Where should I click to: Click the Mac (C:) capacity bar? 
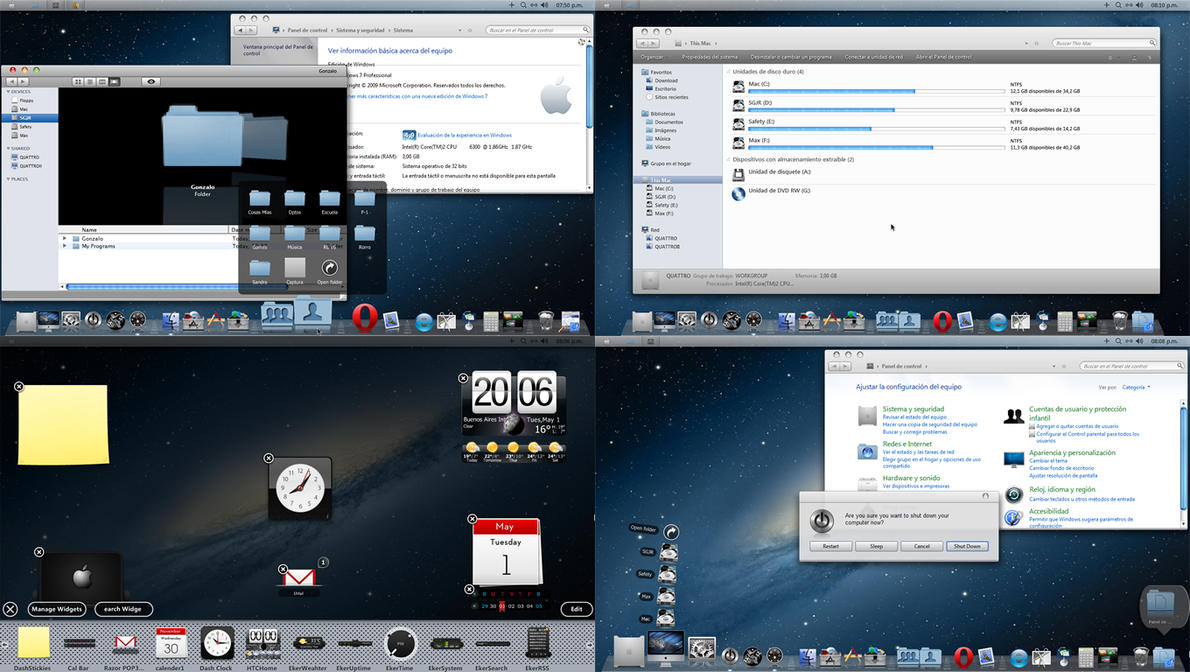pos(877,91)
